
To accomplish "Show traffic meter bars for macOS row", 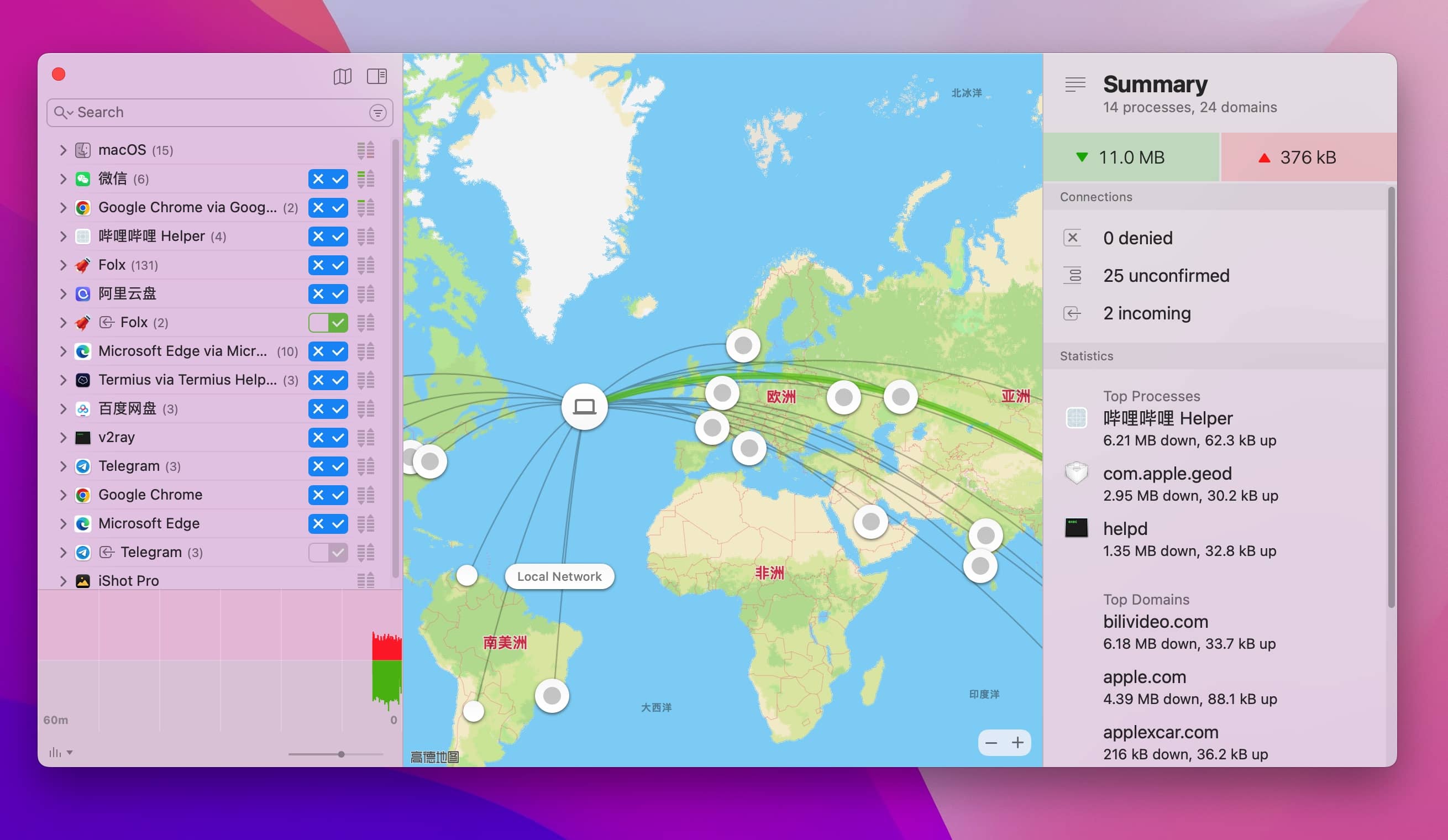I will pyautogui.click(x=366, y=150).
